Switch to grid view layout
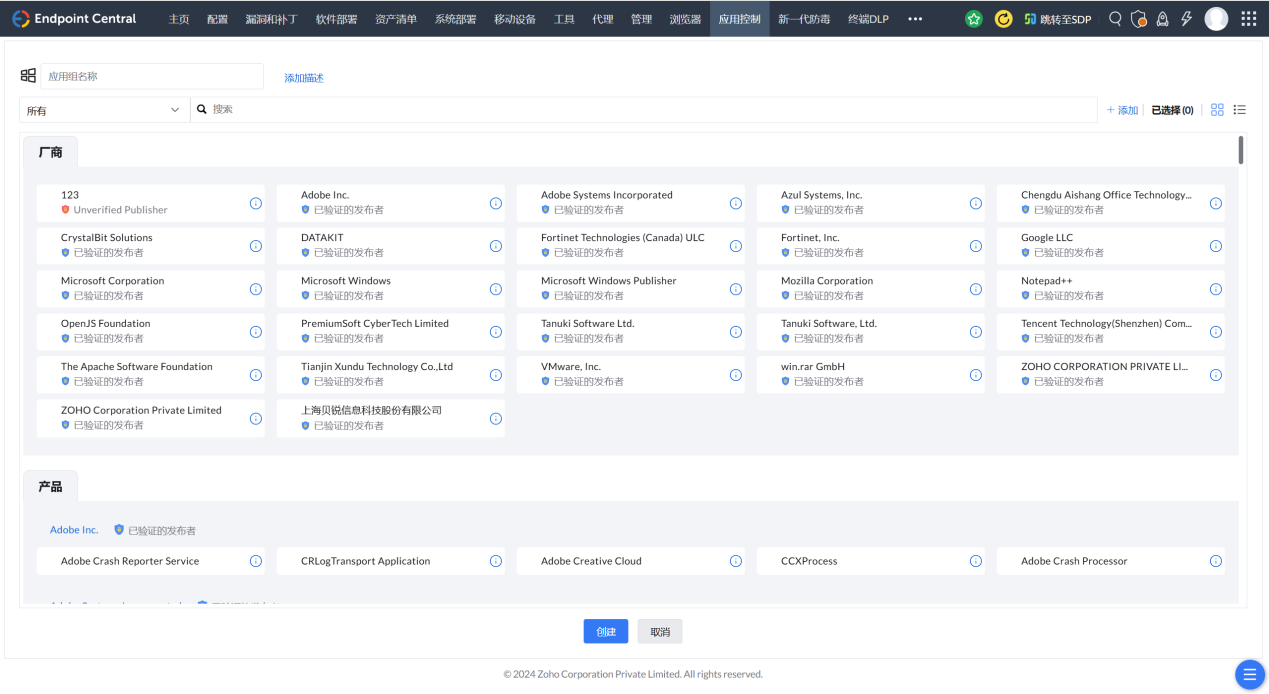The image size is (1269, 694). [1217, 110]
